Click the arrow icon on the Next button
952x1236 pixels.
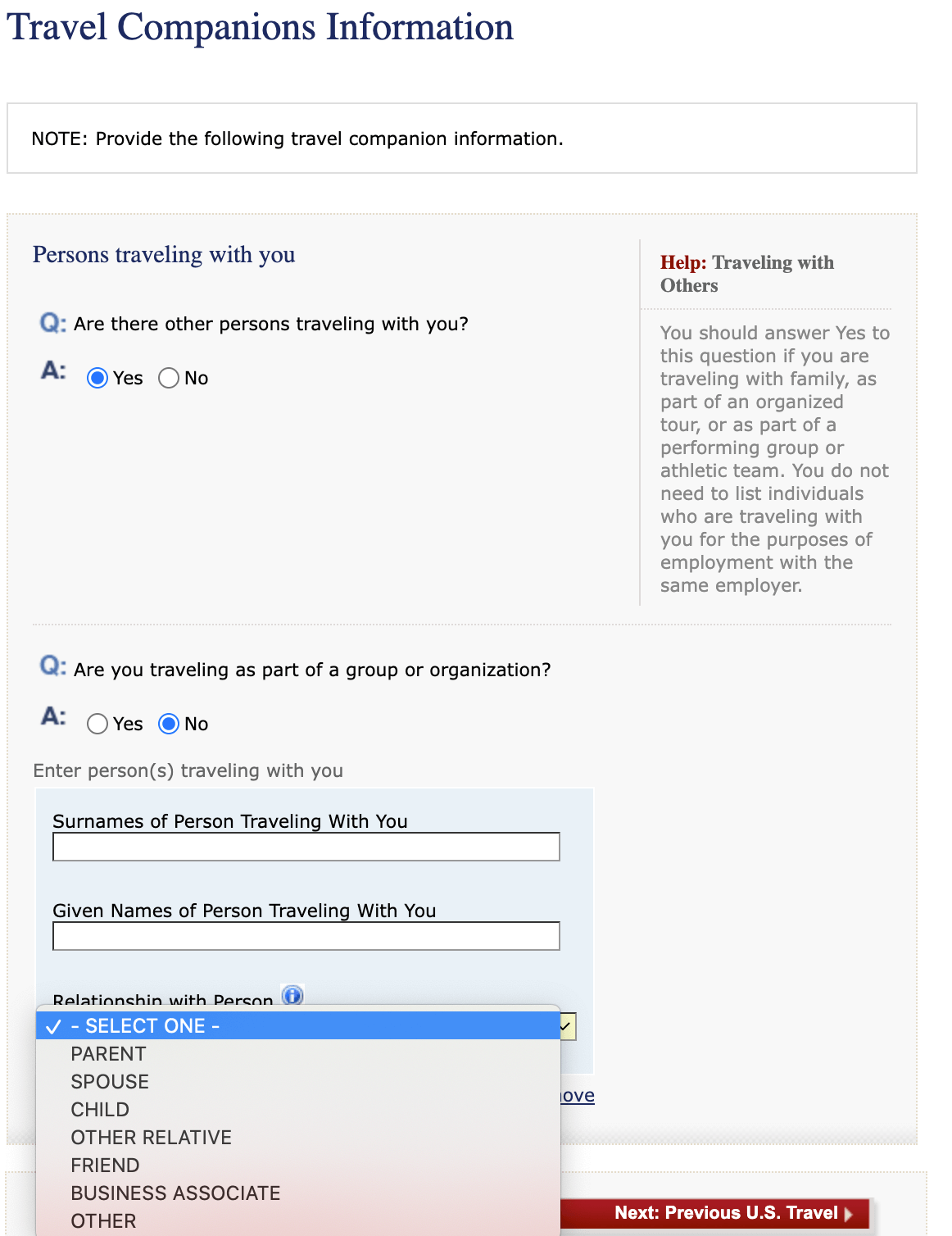pos(848,1214)
